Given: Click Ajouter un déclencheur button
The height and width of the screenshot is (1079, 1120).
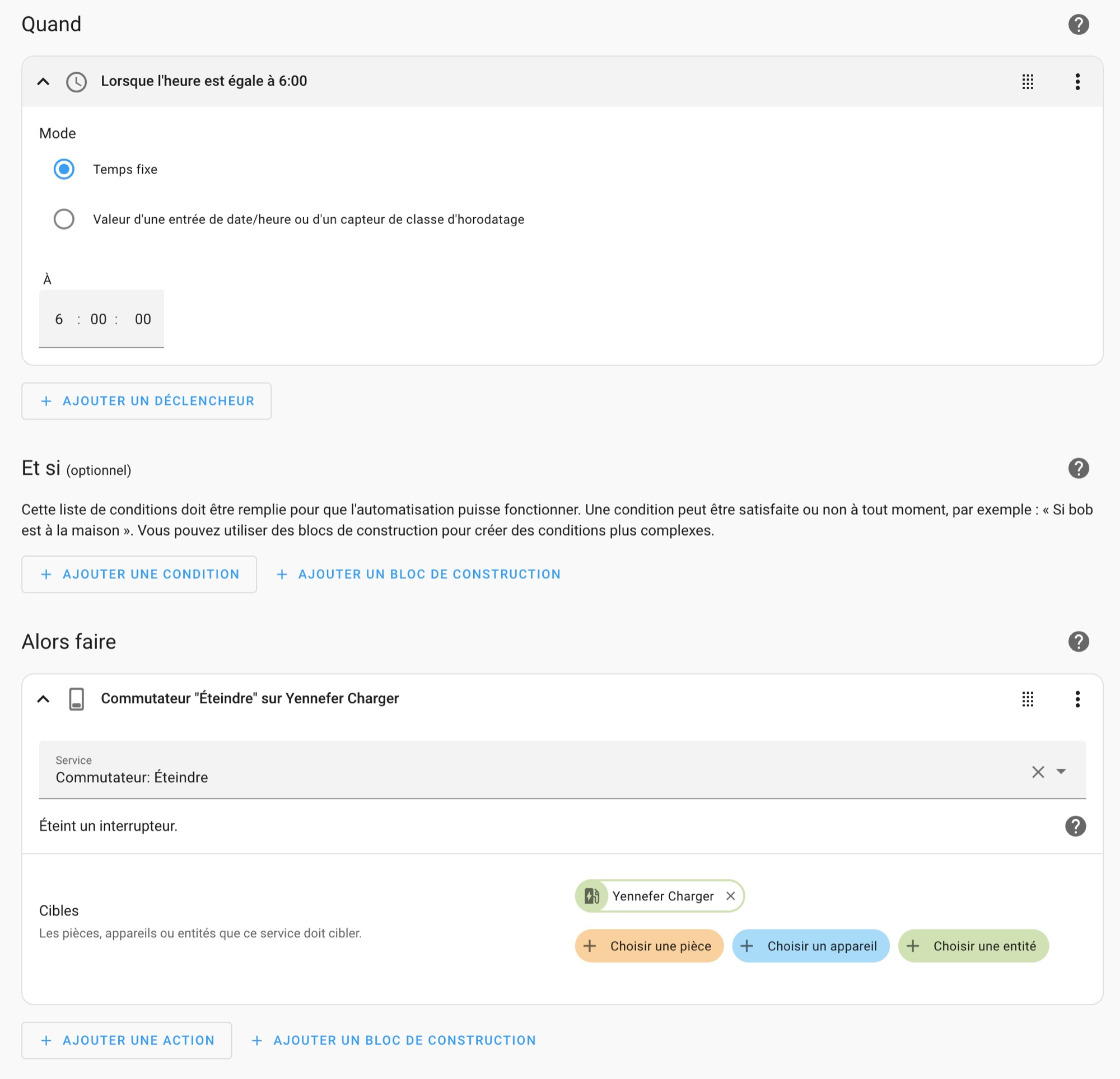Looking at the screenshot, I should pos(146,400).
